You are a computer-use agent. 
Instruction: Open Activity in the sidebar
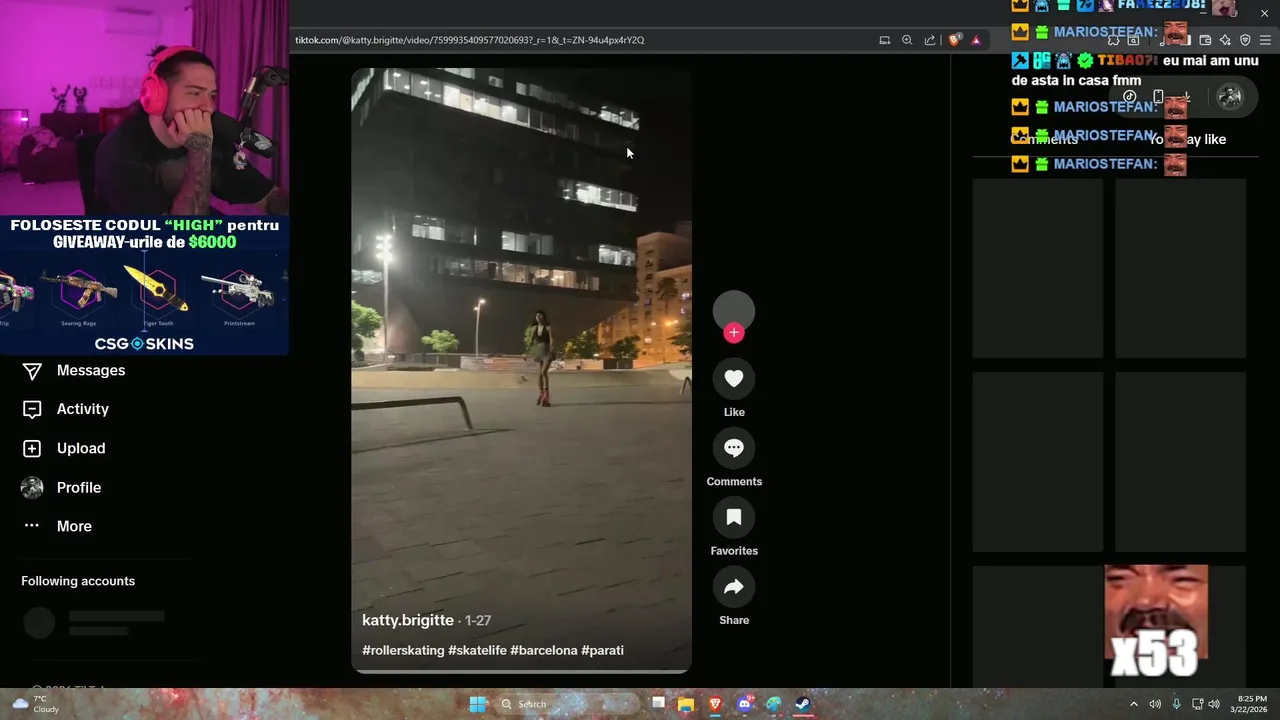click(x=65, y=409)
